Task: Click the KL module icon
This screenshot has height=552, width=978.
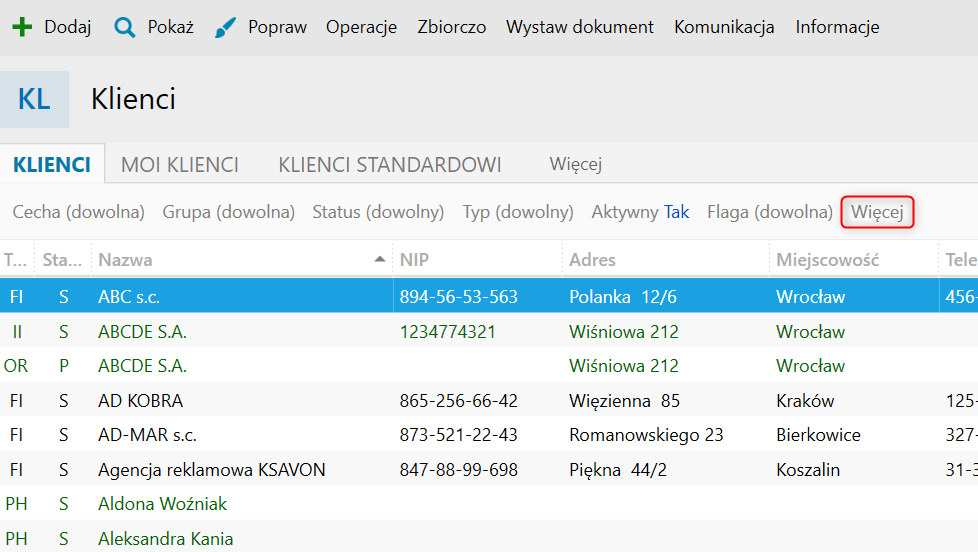Action: click(x=34, y=99)
